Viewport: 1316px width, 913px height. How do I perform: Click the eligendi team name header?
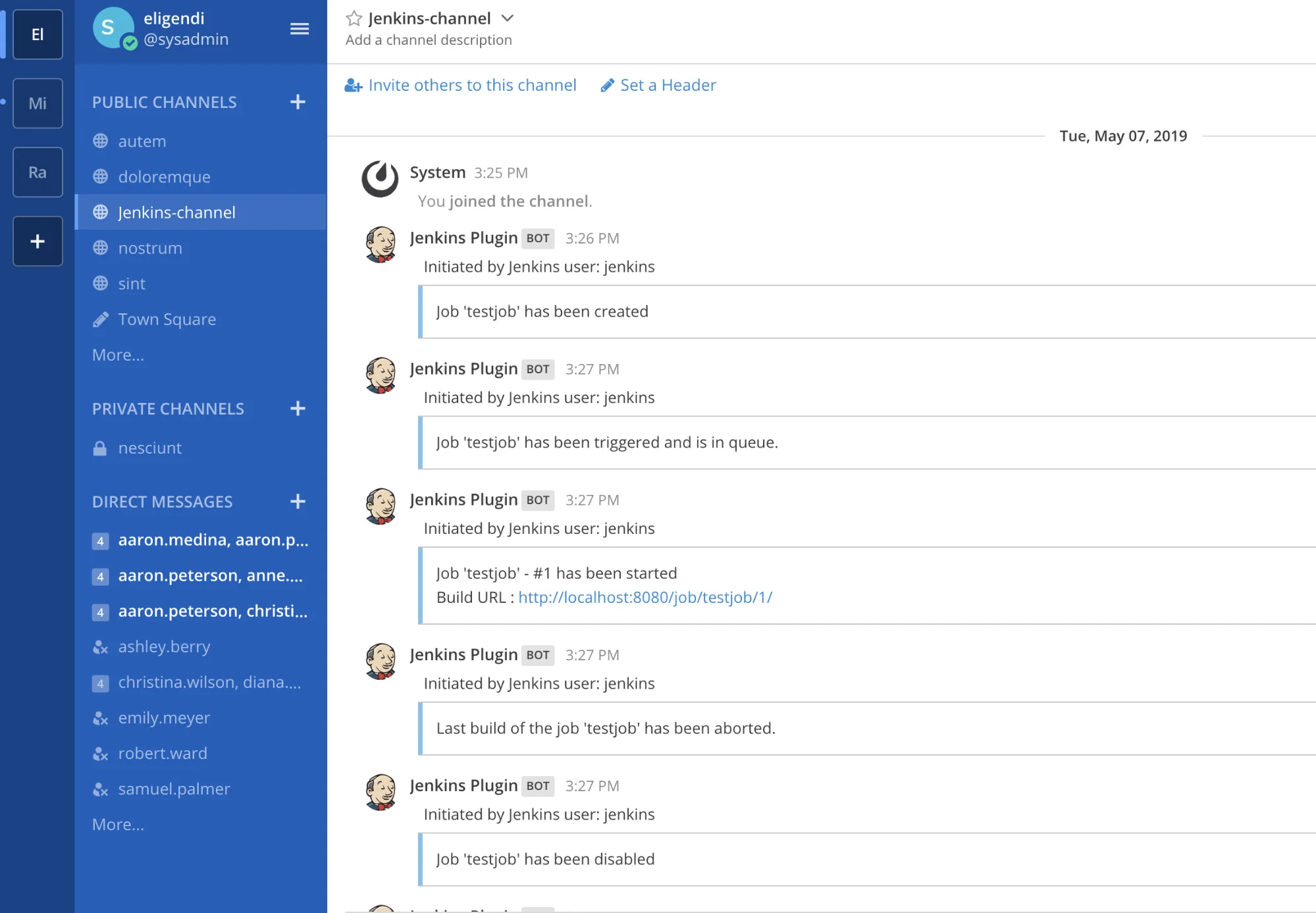click(x=174, y=18)
